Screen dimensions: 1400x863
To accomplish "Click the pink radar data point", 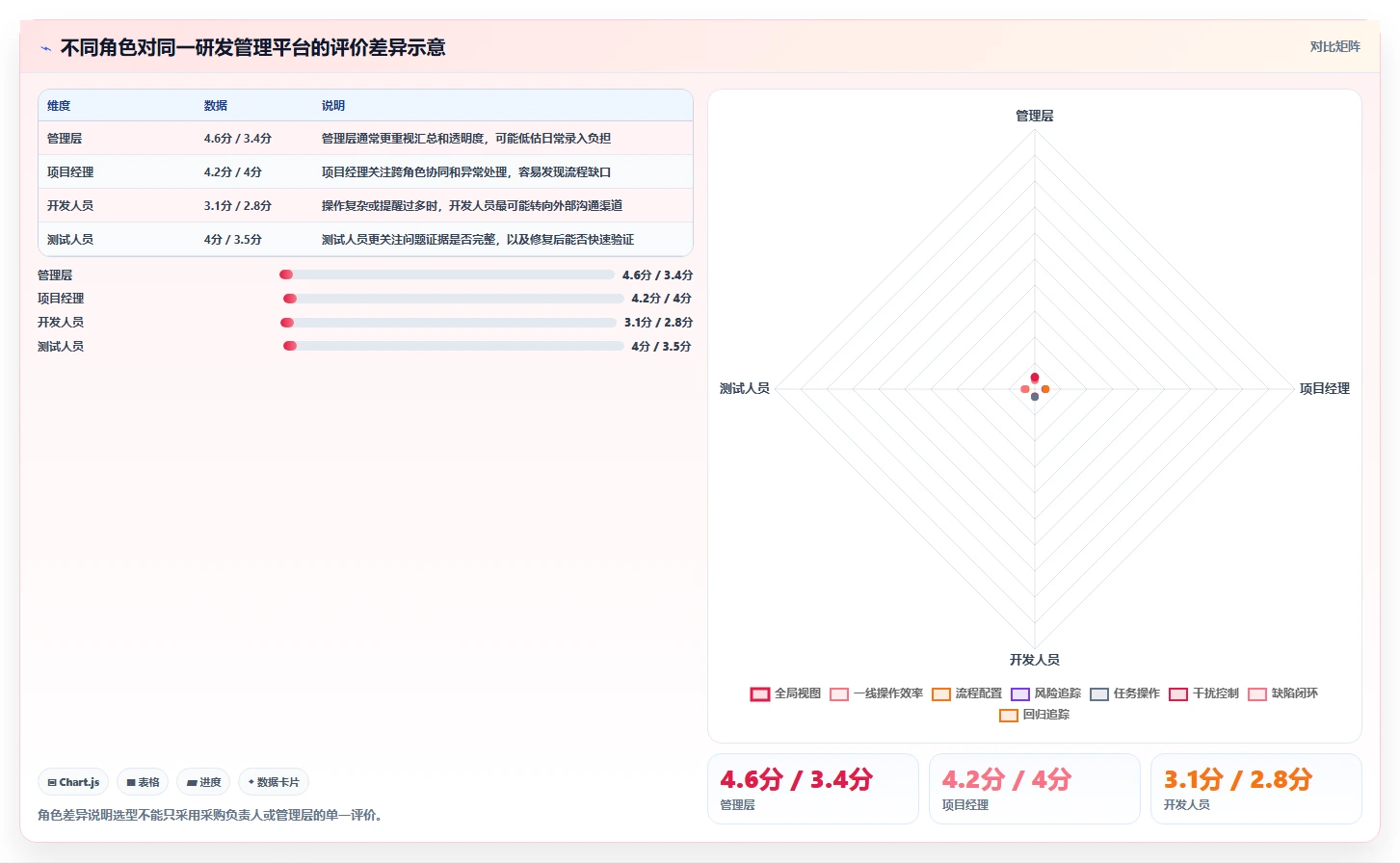I will pyautogui.click(x=1024, y=389).
